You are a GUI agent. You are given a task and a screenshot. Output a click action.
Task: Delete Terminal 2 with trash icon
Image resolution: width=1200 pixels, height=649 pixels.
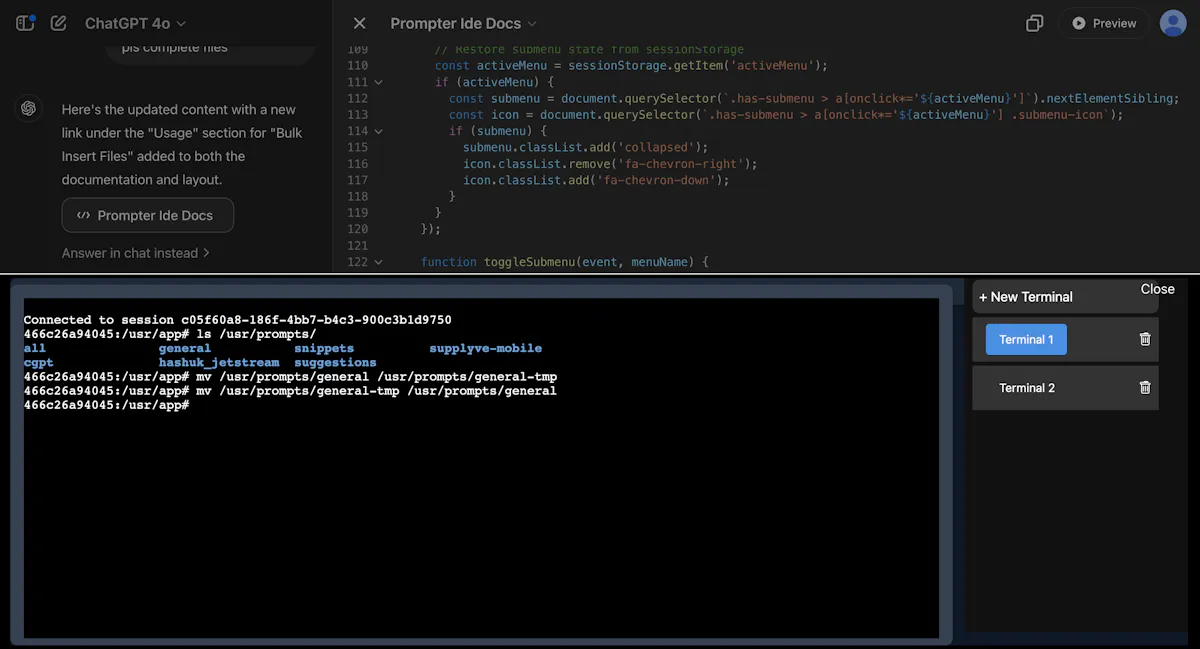(x=1145, y=388)
